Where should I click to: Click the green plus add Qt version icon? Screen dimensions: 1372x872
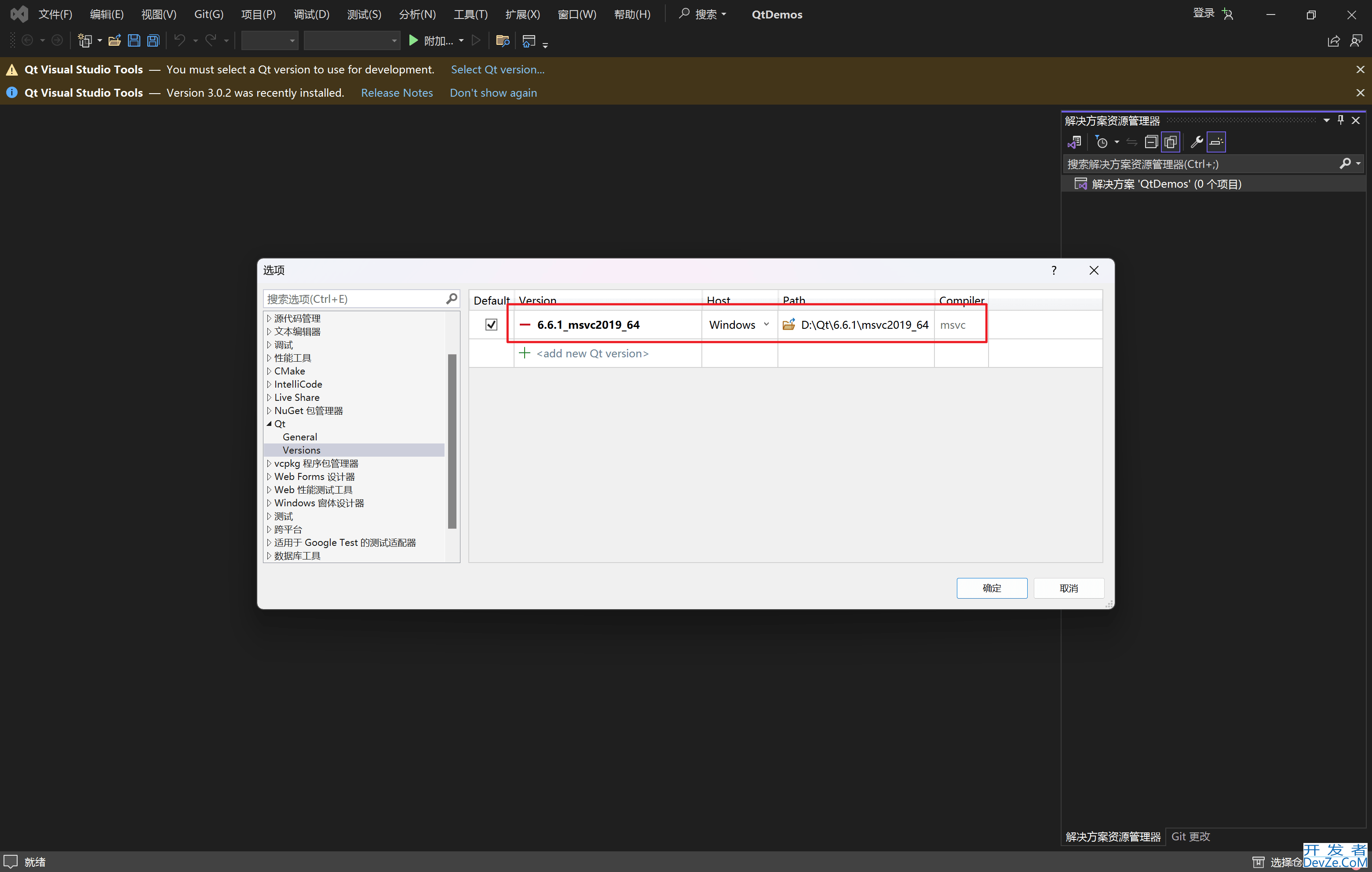(524, 352)
